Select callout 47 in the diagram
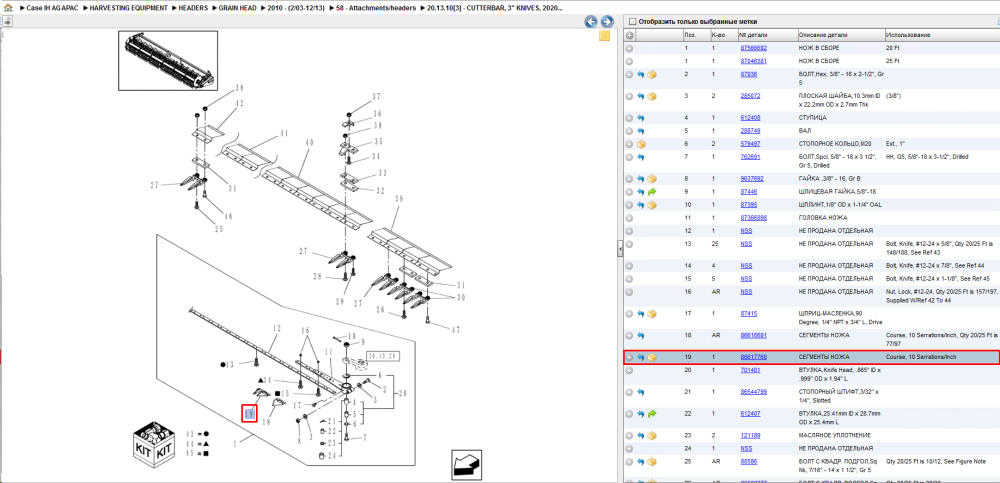 point(454,329)
